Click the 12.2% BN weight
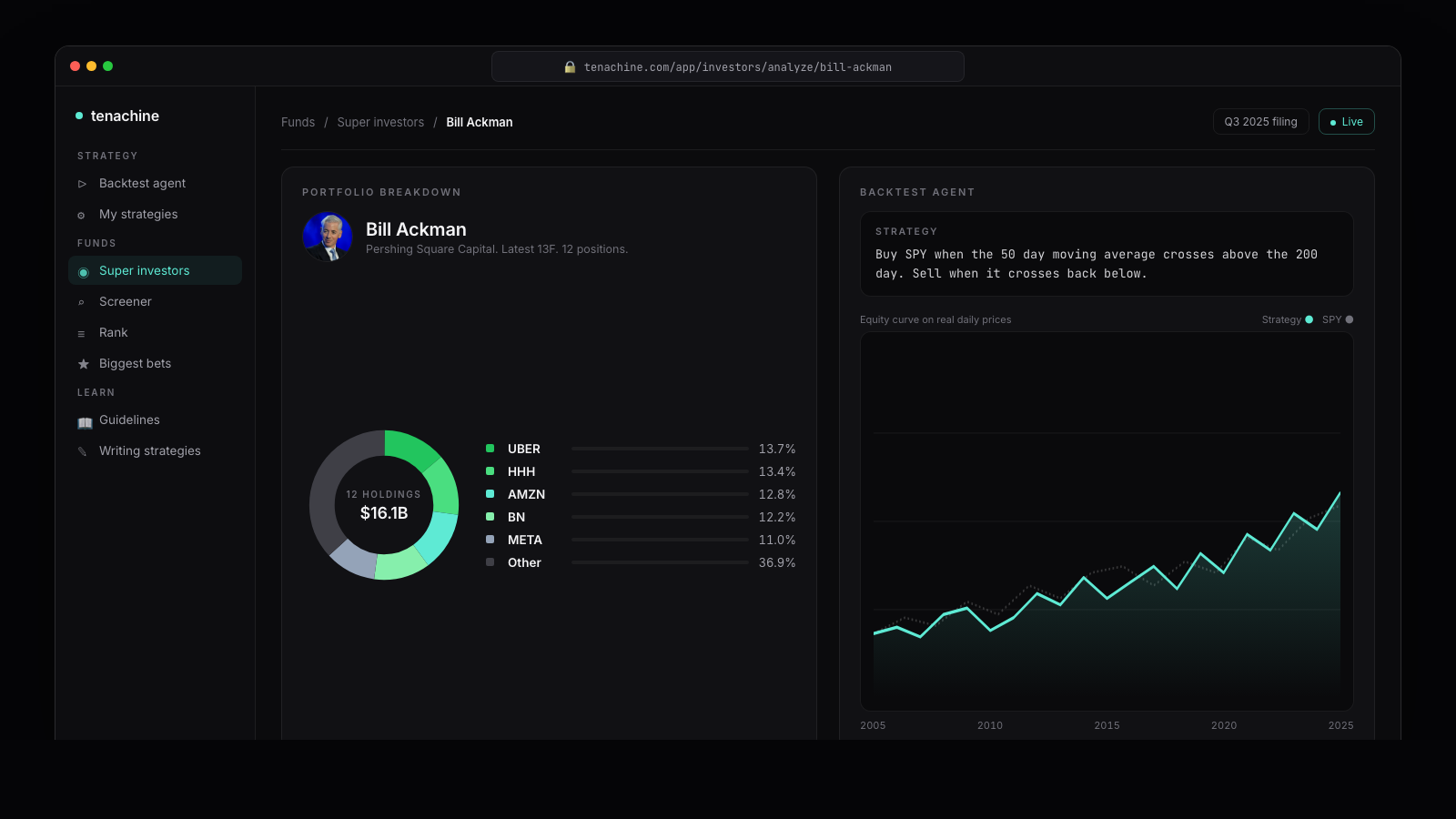This screenshot has height=819, width=1456. pos(777,517)
